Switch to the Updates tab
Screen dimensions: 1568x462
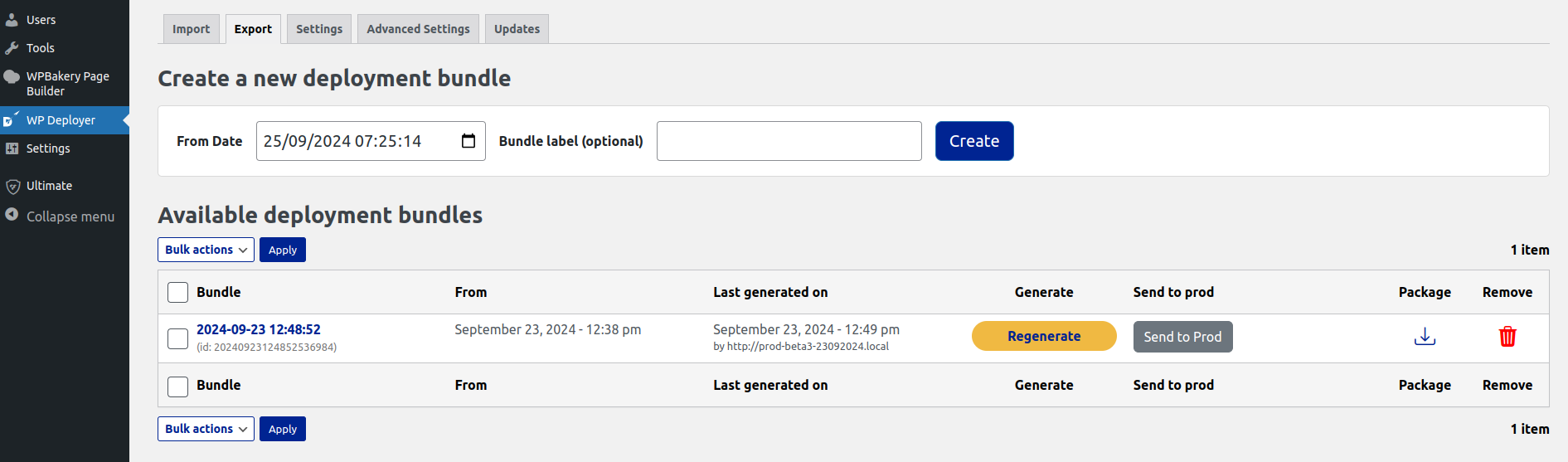(517, 29)
